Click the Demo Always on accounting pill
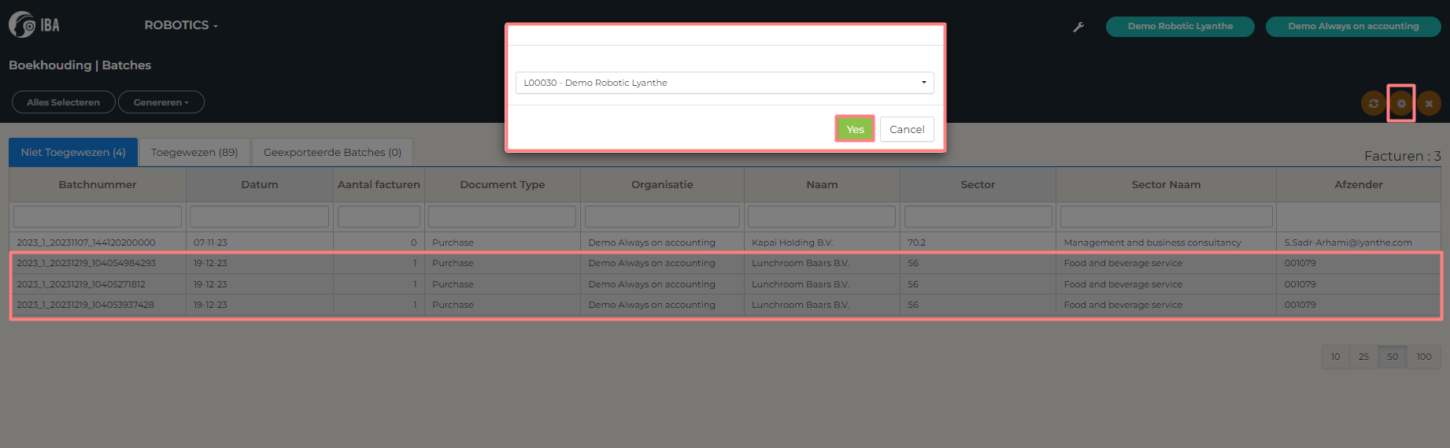The image size is (1450, 448). (x=1353, y=27)
